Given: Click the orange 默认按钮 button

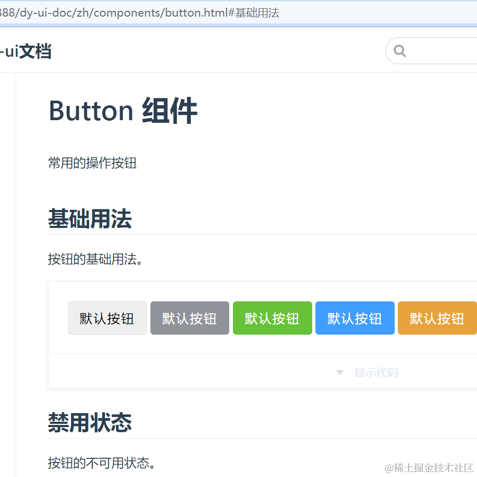Looking at the screenshot, I should click(x=437, y=318).
